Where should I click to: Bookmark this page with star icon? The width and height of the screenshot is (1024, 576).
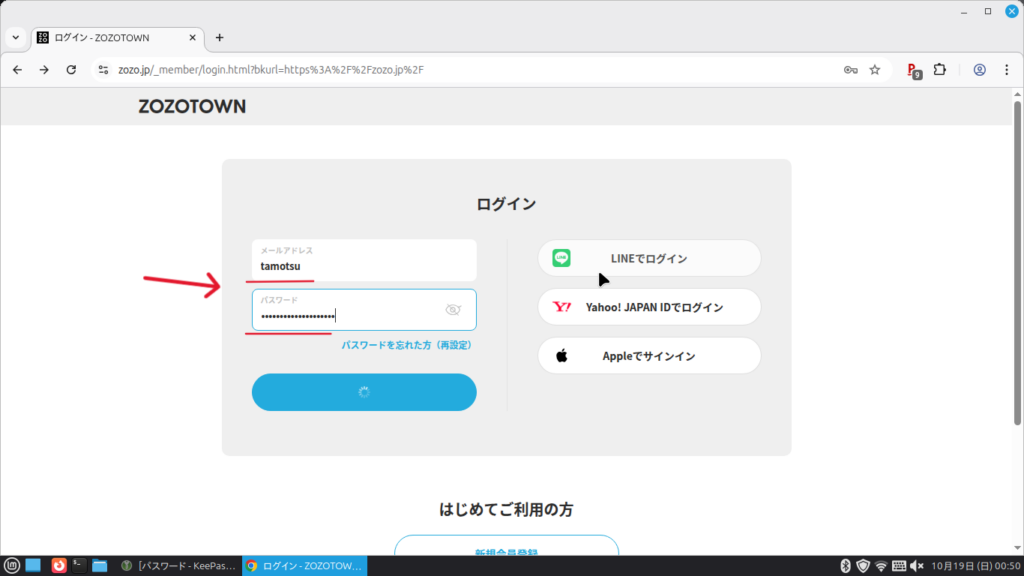pyautogui.click(x=875, y=70)
